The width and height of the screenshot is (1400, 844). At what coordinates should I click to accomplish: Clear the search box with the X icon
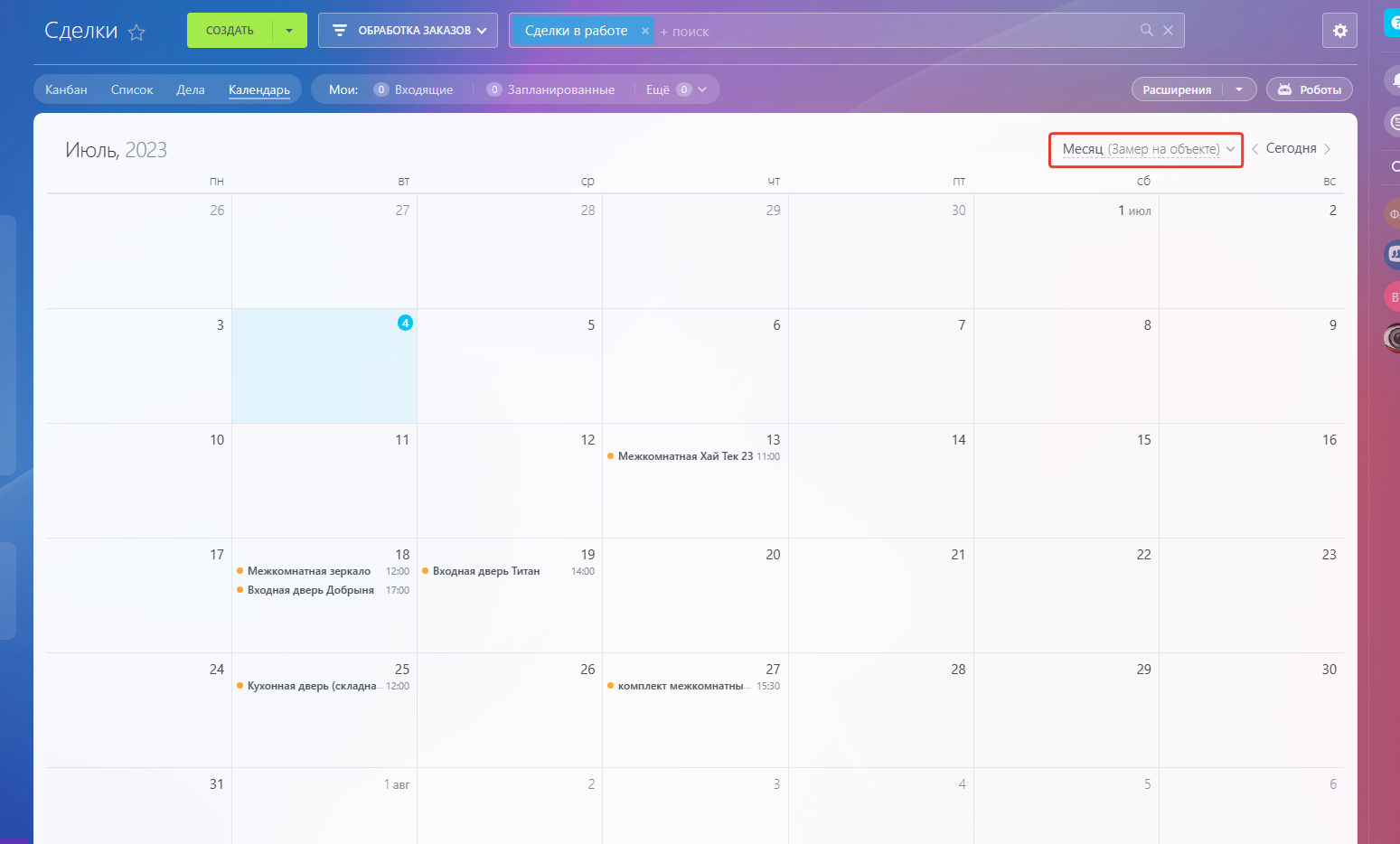click(1168, 31)
